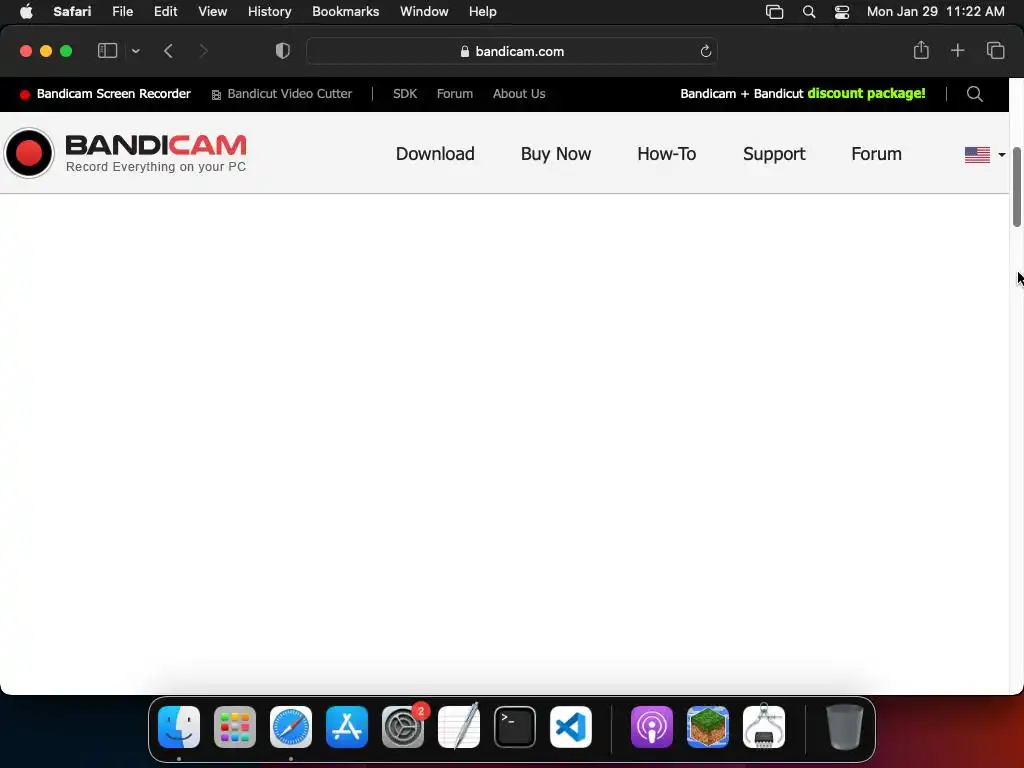Open Finder from the Dock
The height and width of the screenshot is (768, 1024).
(179, 727)
